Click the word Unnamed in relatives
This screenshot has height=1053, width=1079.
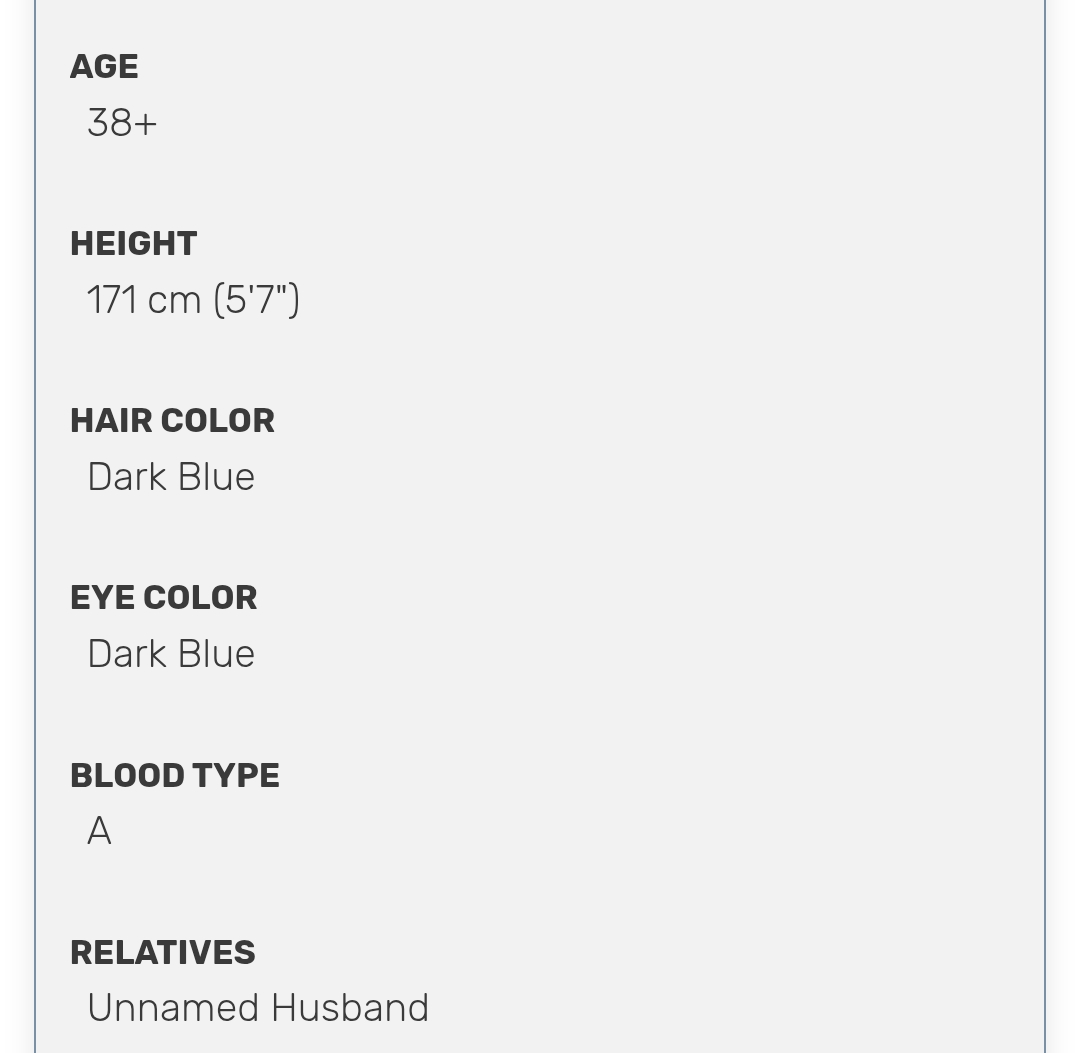(x=173, y=1008)
